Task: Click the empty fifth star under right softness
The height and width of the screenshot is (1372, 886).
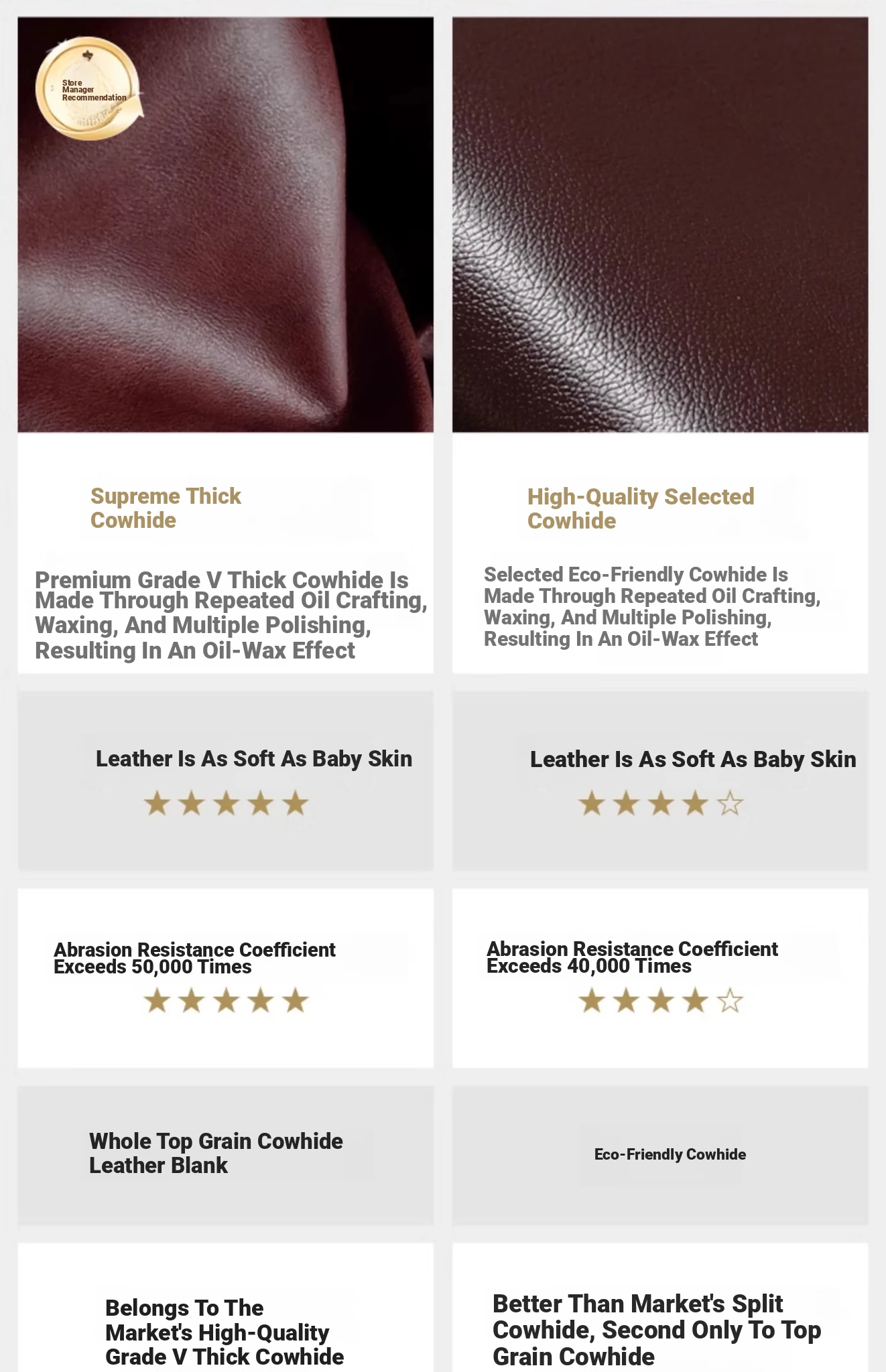Action: 730,803
